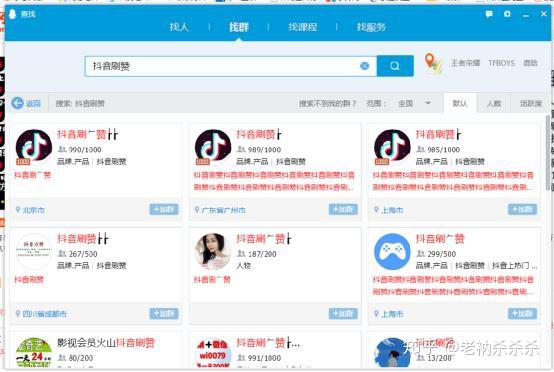554x372 pixels.
Task: Click the search magnifier button
Action: [x=395, y=66]
